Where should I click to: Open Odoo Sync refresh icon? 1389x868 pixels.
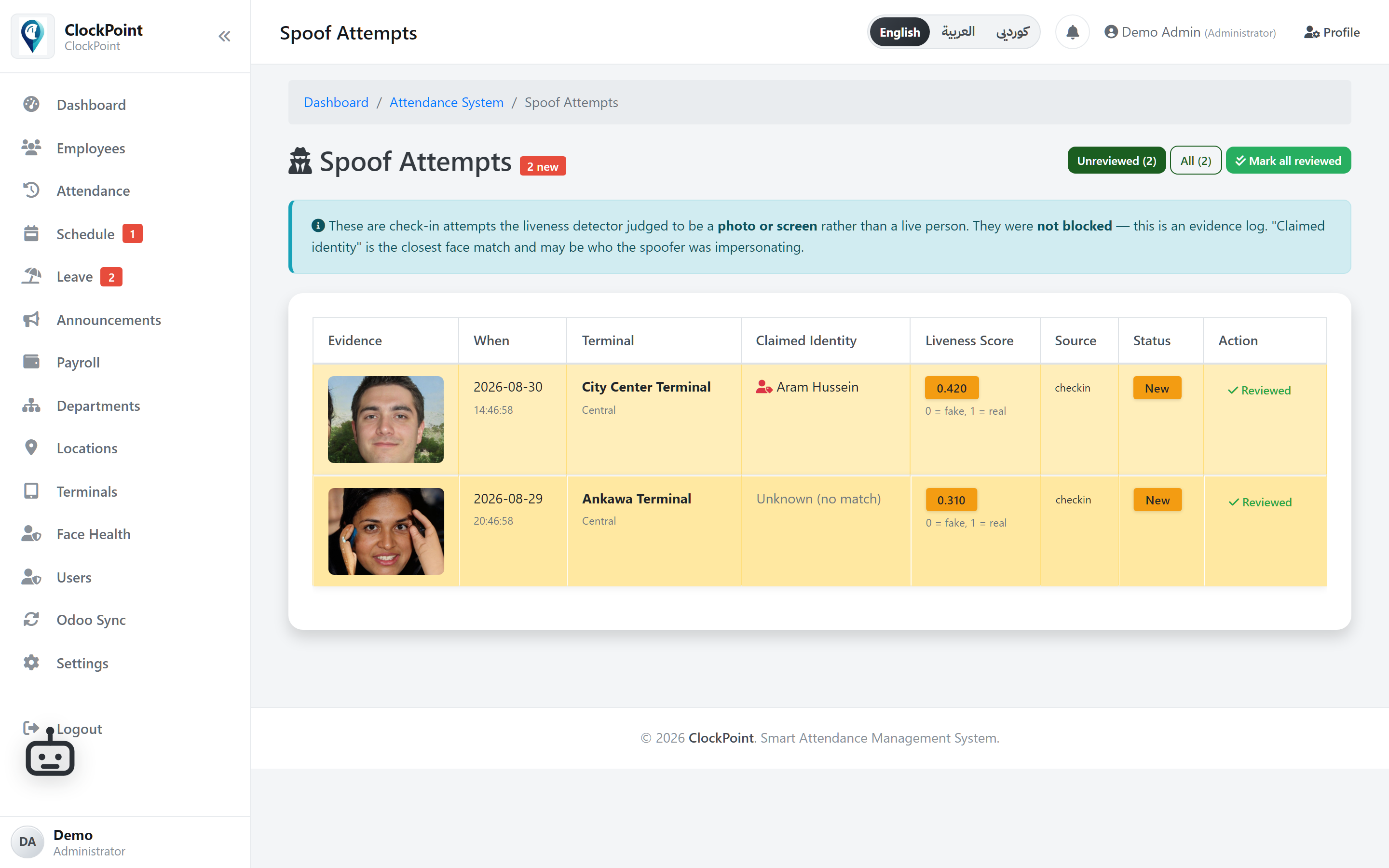click(x=31, y=620)
